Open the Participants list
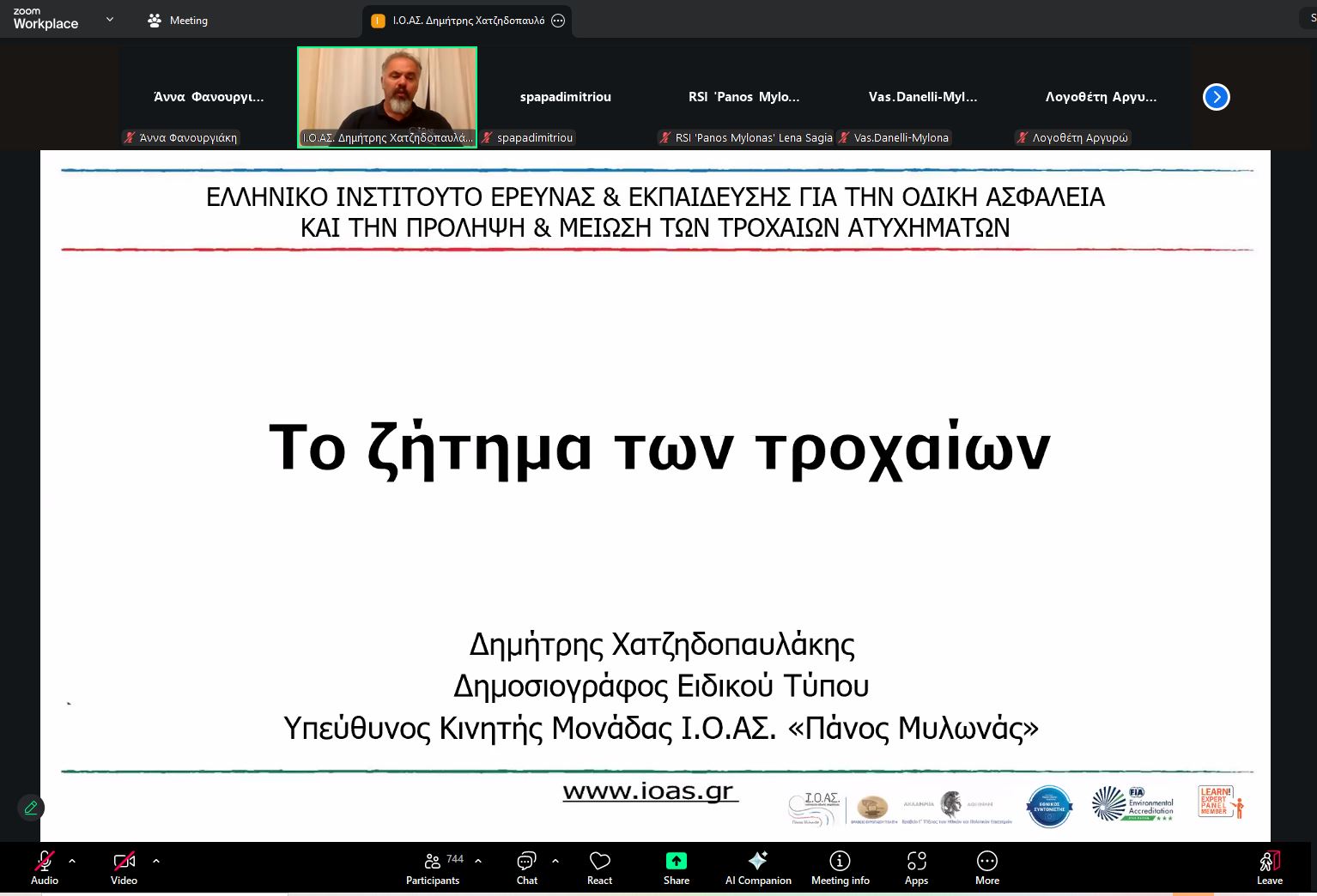Screen dimensions: 1317x896 [x=434, y=867]
